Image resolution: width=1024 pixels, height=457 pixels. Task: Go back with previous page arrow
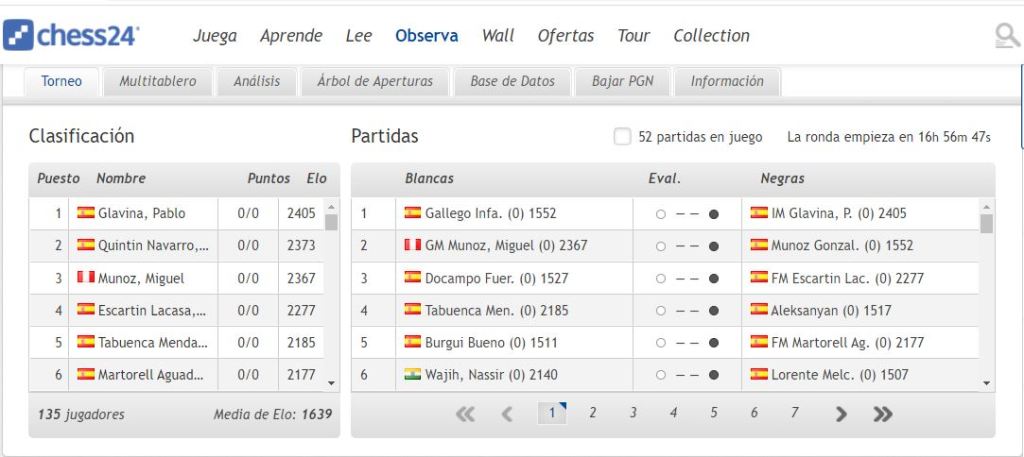pyautogui.click(x=507, y=414)
